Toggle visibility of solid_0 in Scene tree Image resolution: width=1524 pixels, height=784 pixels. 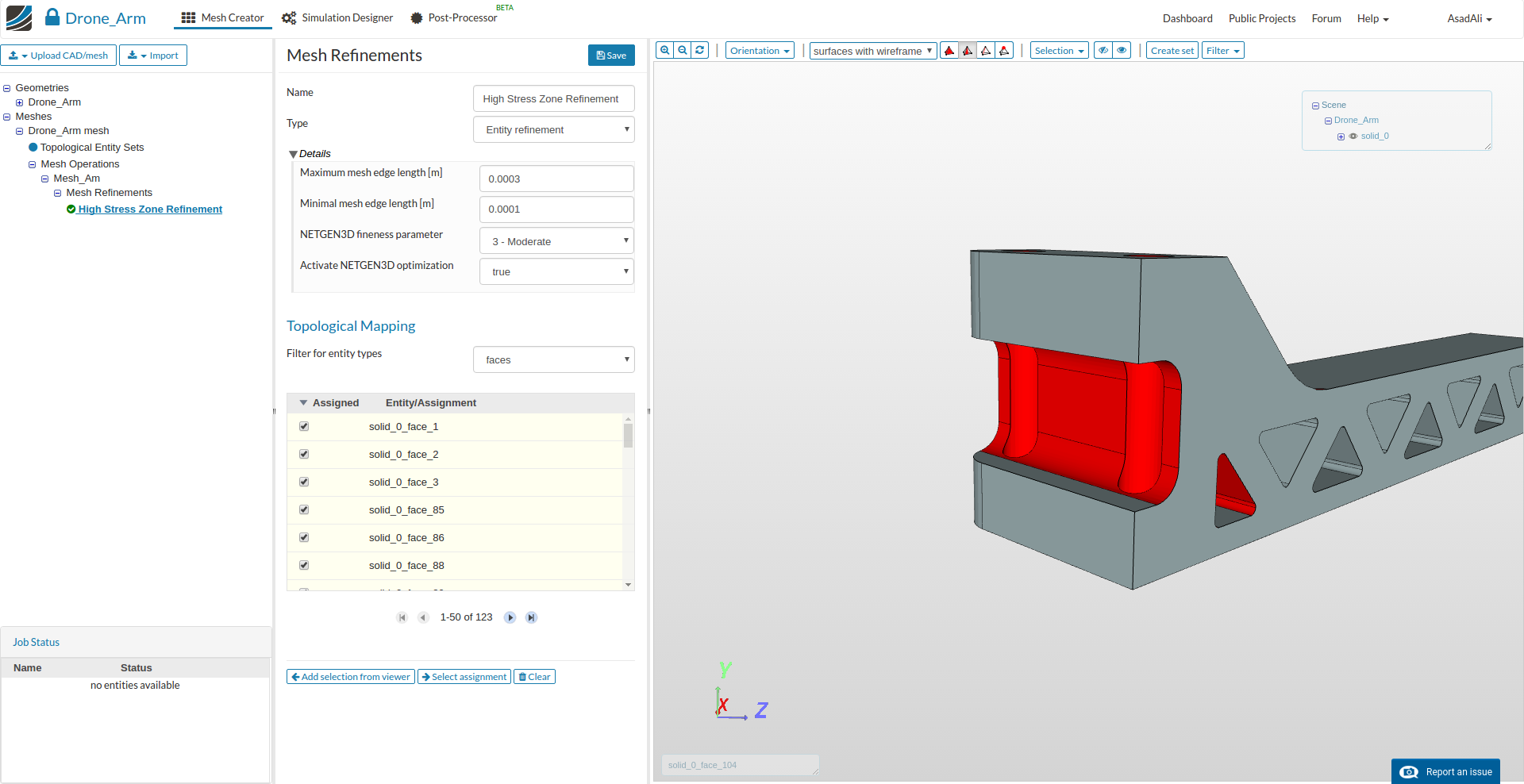click(x=1353, y=136)
